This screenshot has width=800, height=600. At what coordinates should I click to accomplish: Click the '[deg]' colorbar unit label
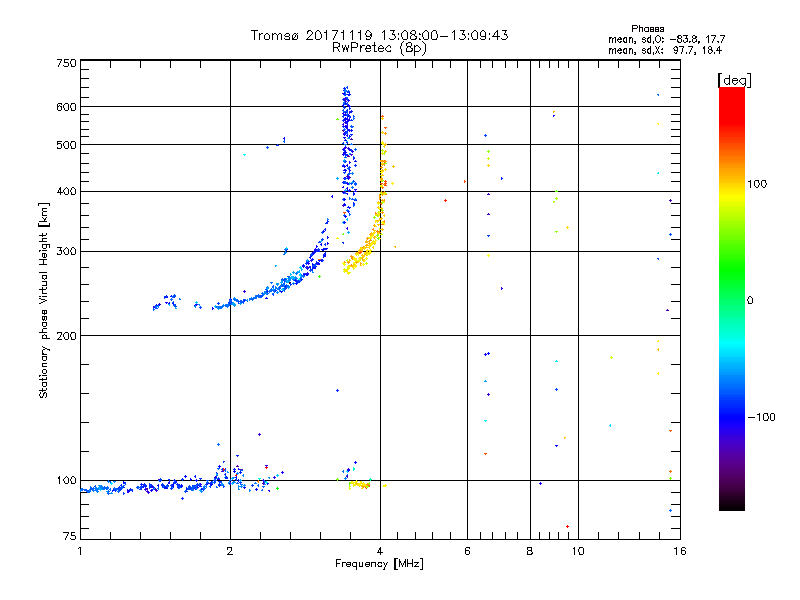(734, 80)
